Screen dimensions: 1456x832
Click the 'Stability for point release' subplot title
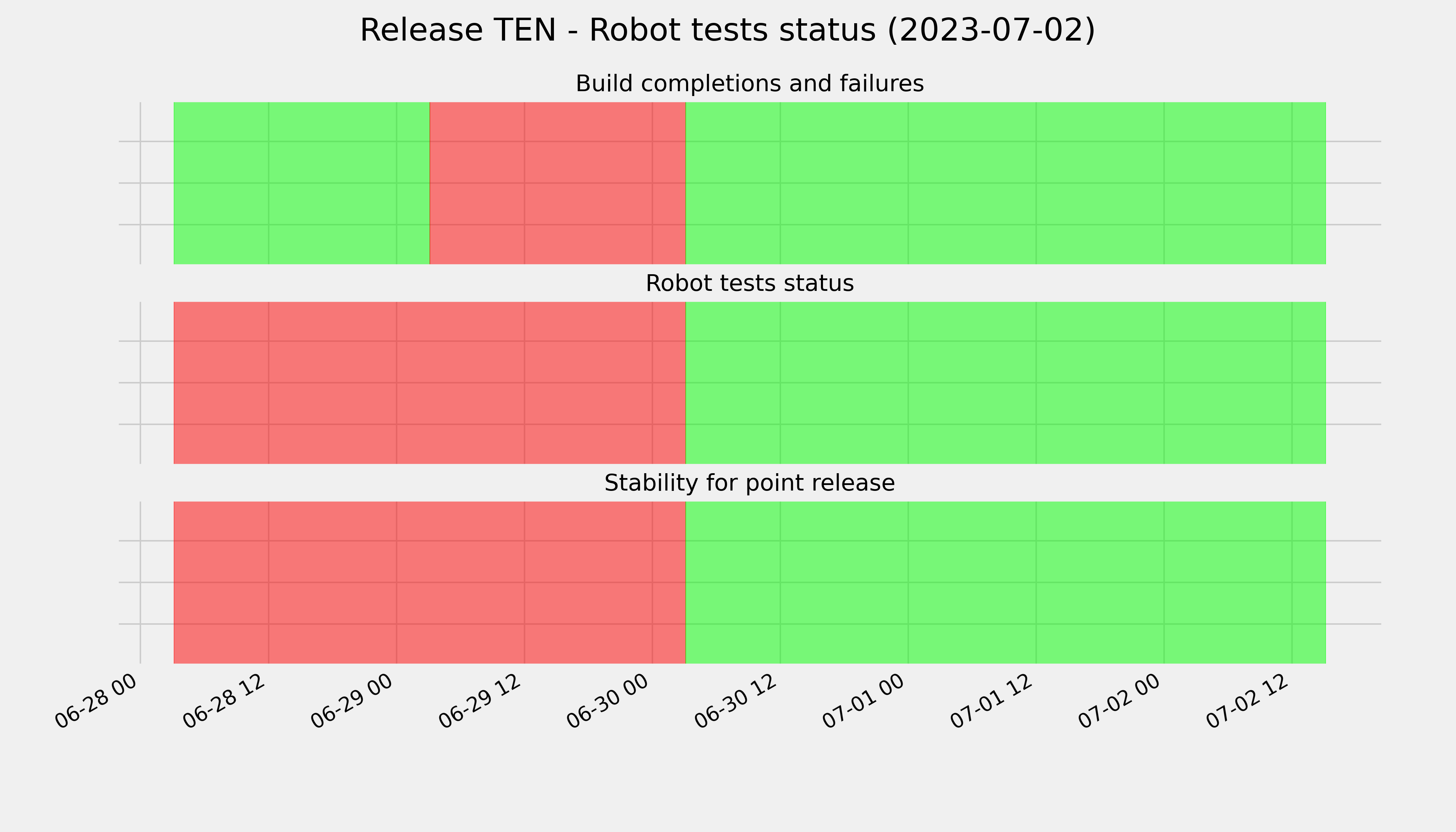[x=750, y=484]
